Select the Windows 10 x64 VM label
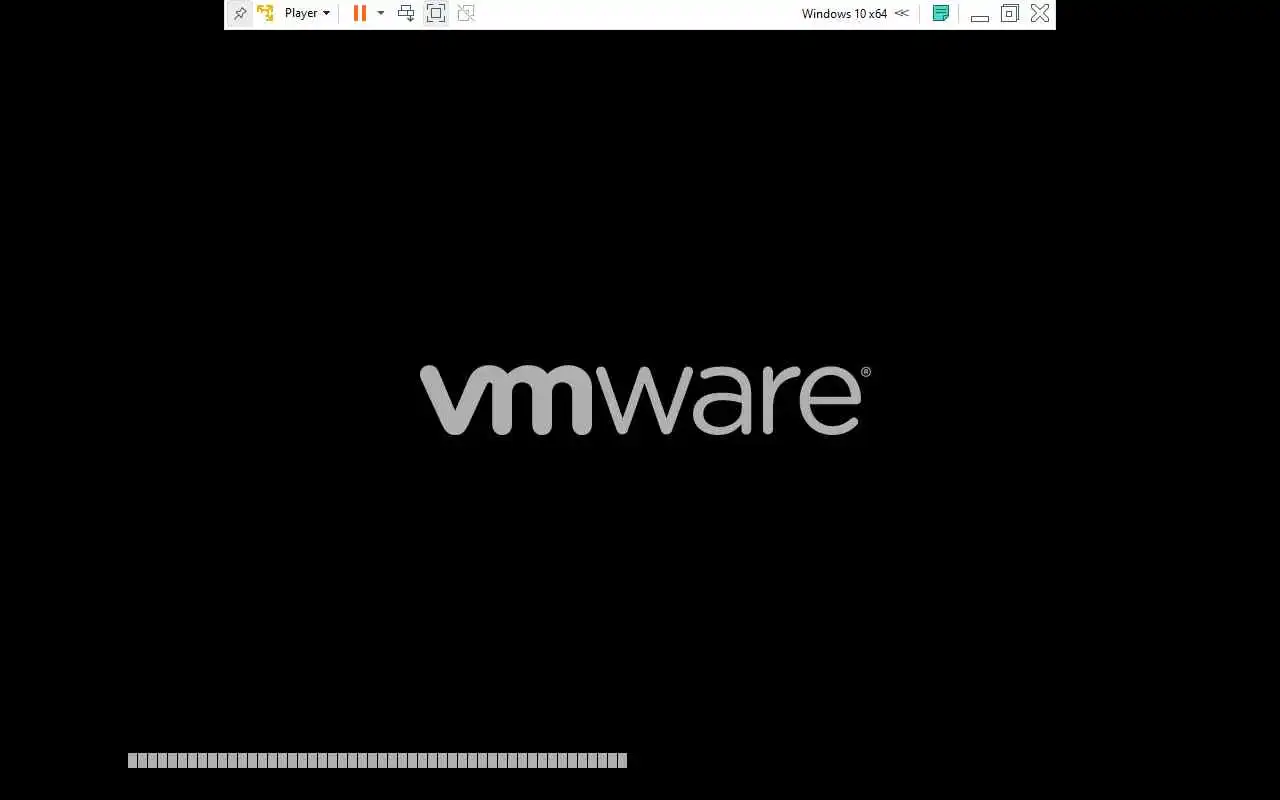 [x=844, y=14]
